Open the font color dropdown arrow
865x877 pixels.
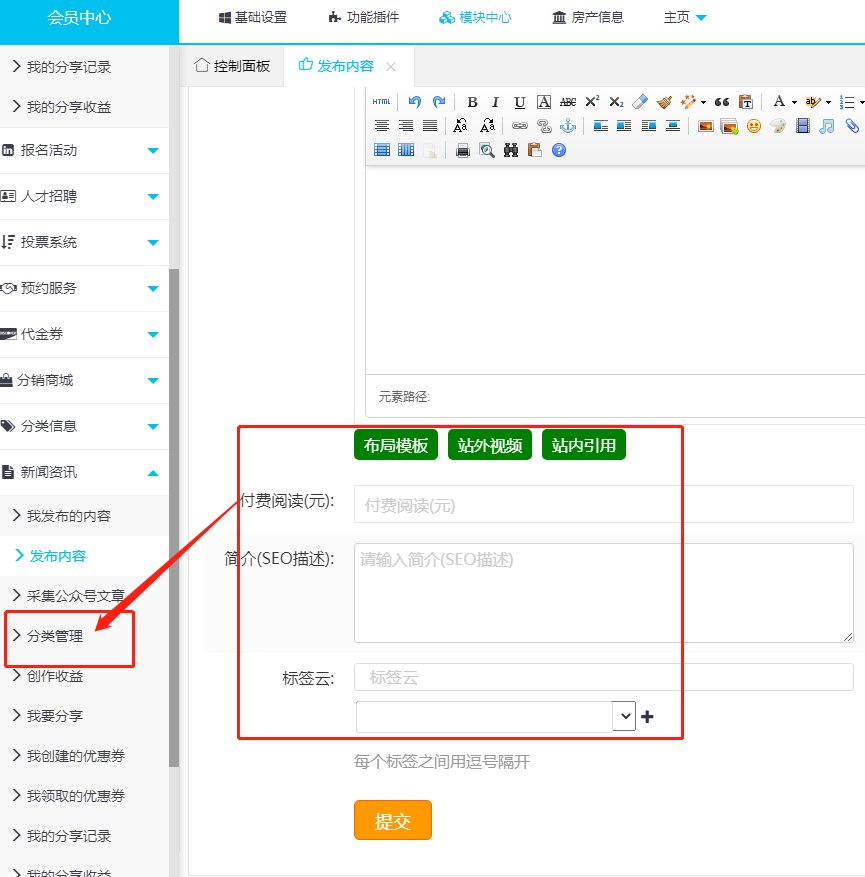click(x=794, y=102)
